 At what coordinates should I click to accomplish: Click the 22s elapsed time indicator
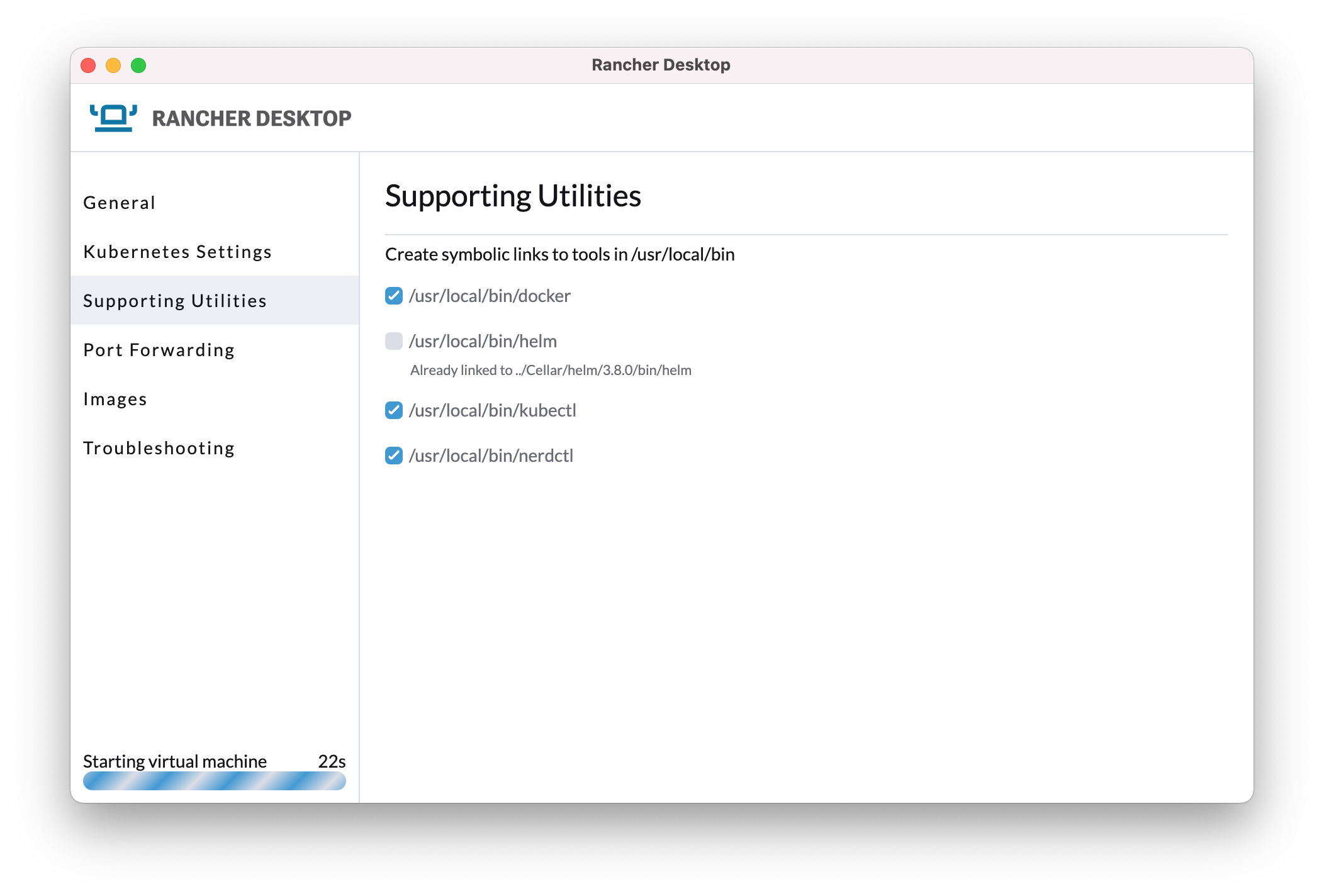[x=331, y=761]
